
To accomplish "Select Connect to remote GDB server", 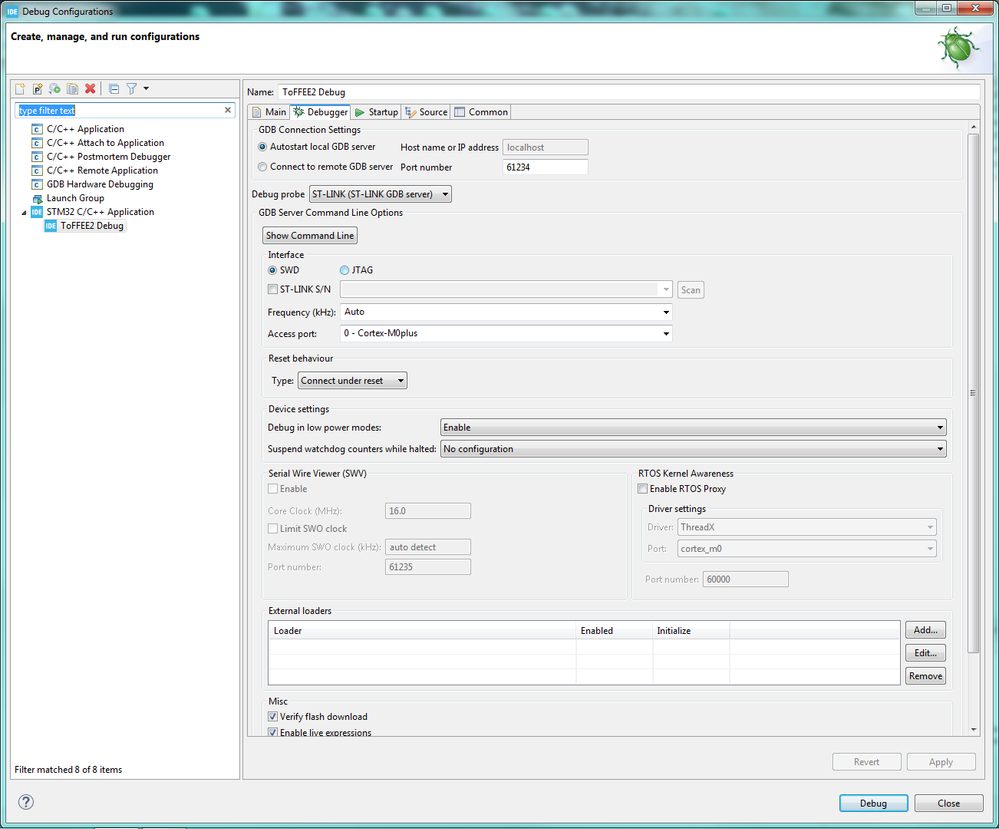I will click(262, 167).
